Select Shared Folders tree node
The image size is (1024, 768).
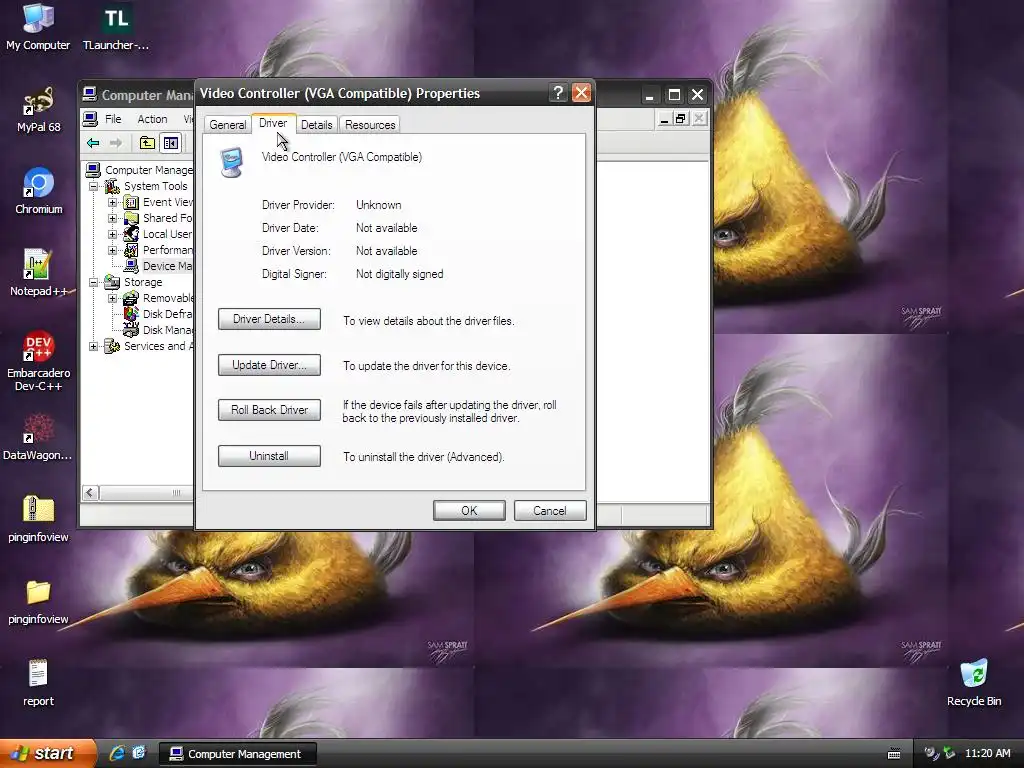coord(167,218)
